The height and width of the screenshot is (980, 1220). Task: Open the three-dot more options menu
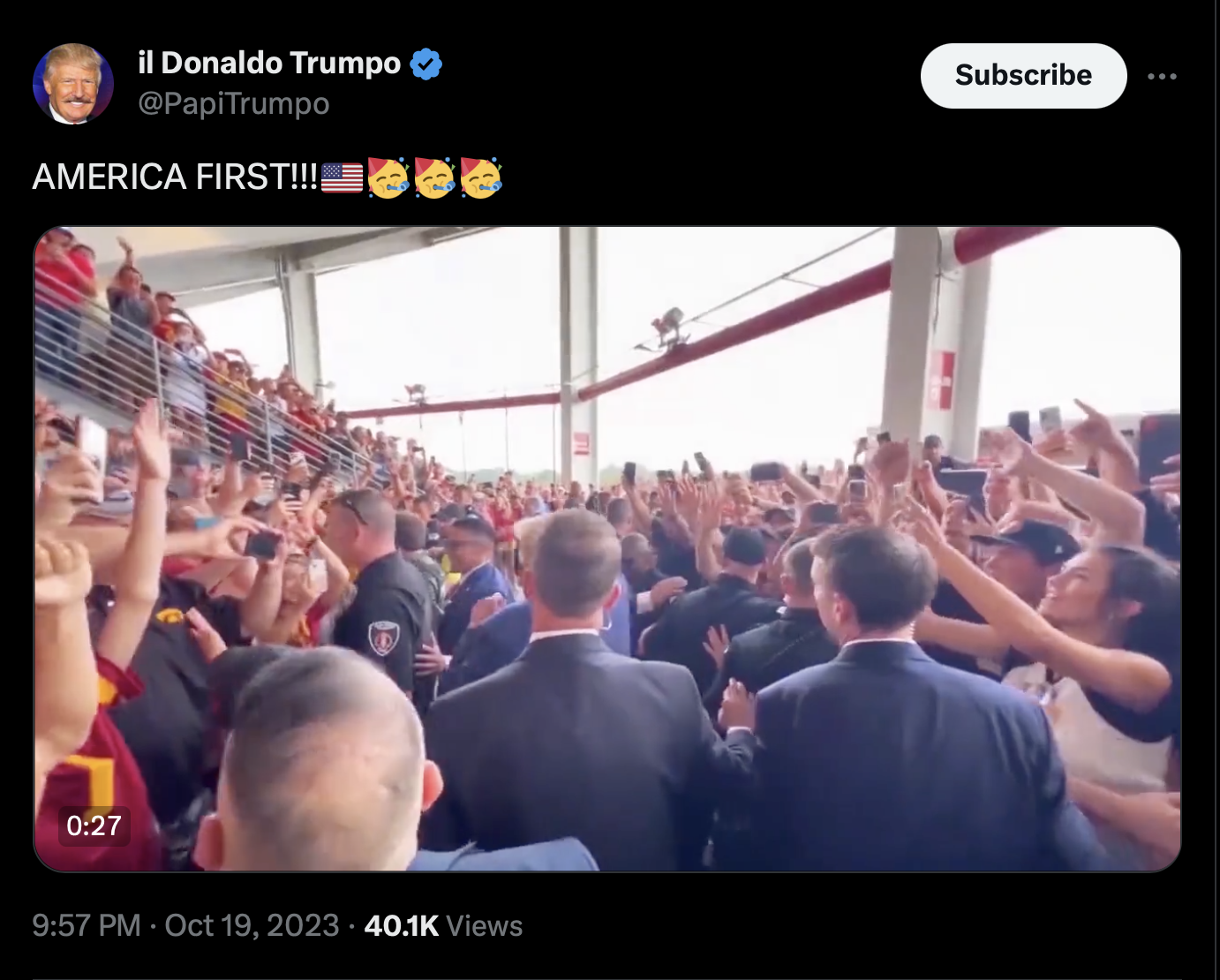pyautogui.click(x=1162, y=76)
